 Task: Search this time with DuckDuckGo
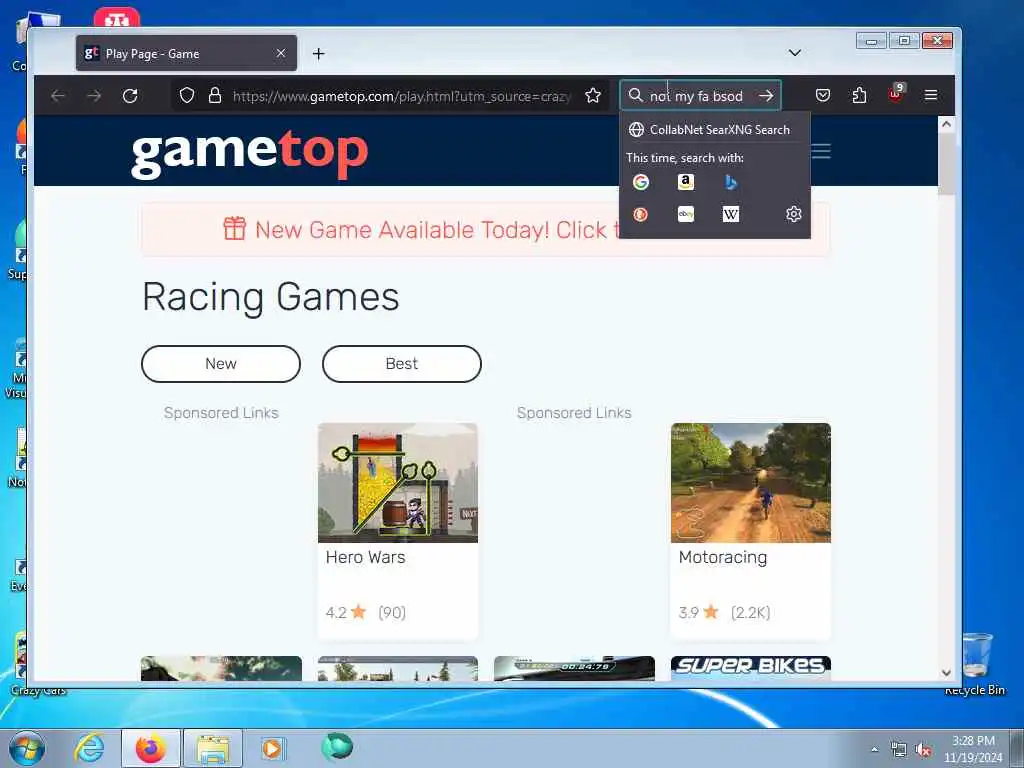(641, 214)
